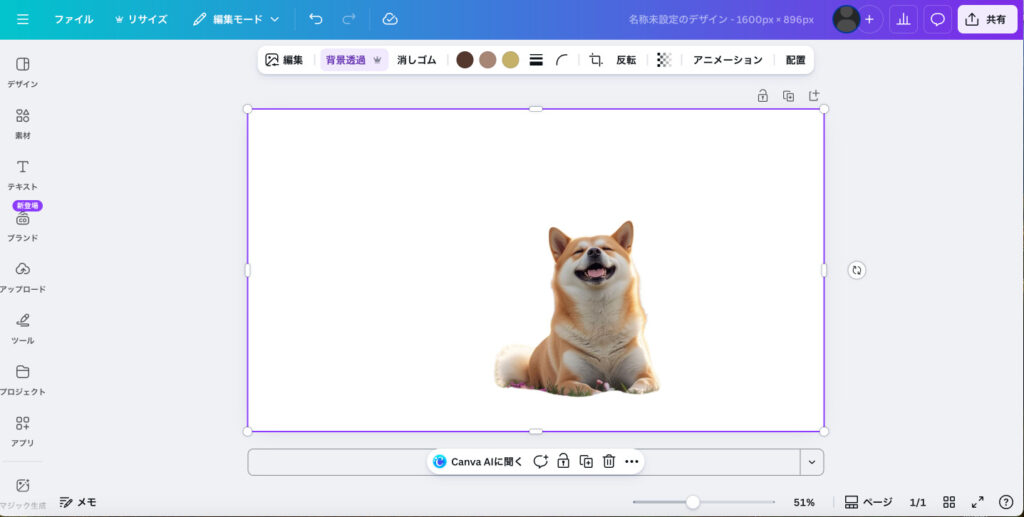1024x517 pixels.
Task: Toggle the grid view thumbnails icon
Action: tap(950, 502)
